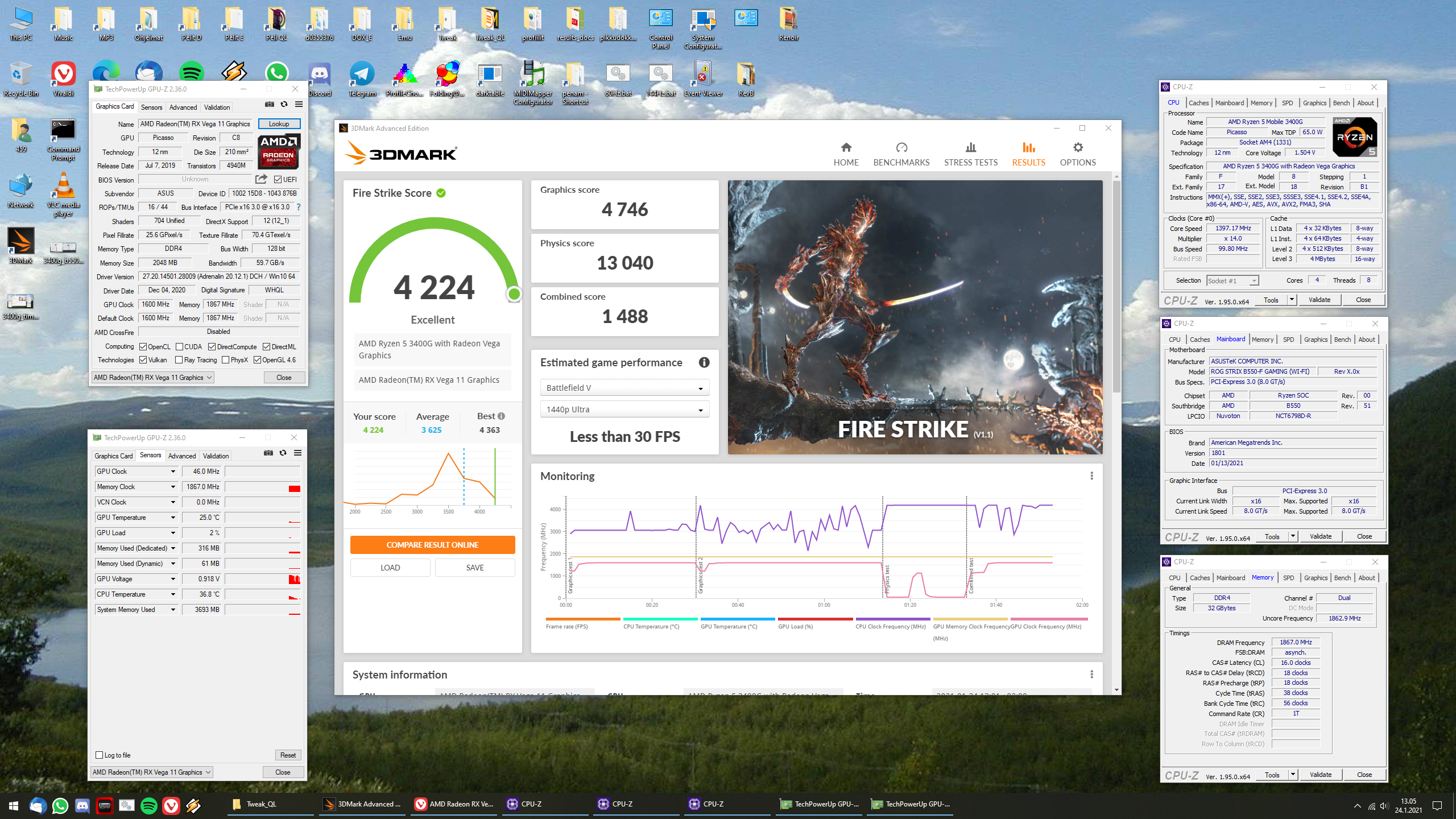Toggle the PhysX checkbox in GPU-Z

(226, 360)
